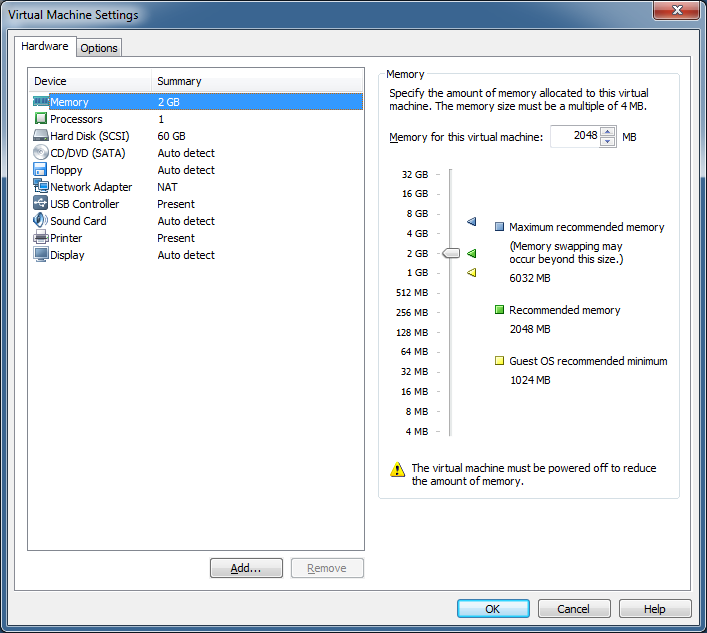Click the memory size input field

pos(574,137)
